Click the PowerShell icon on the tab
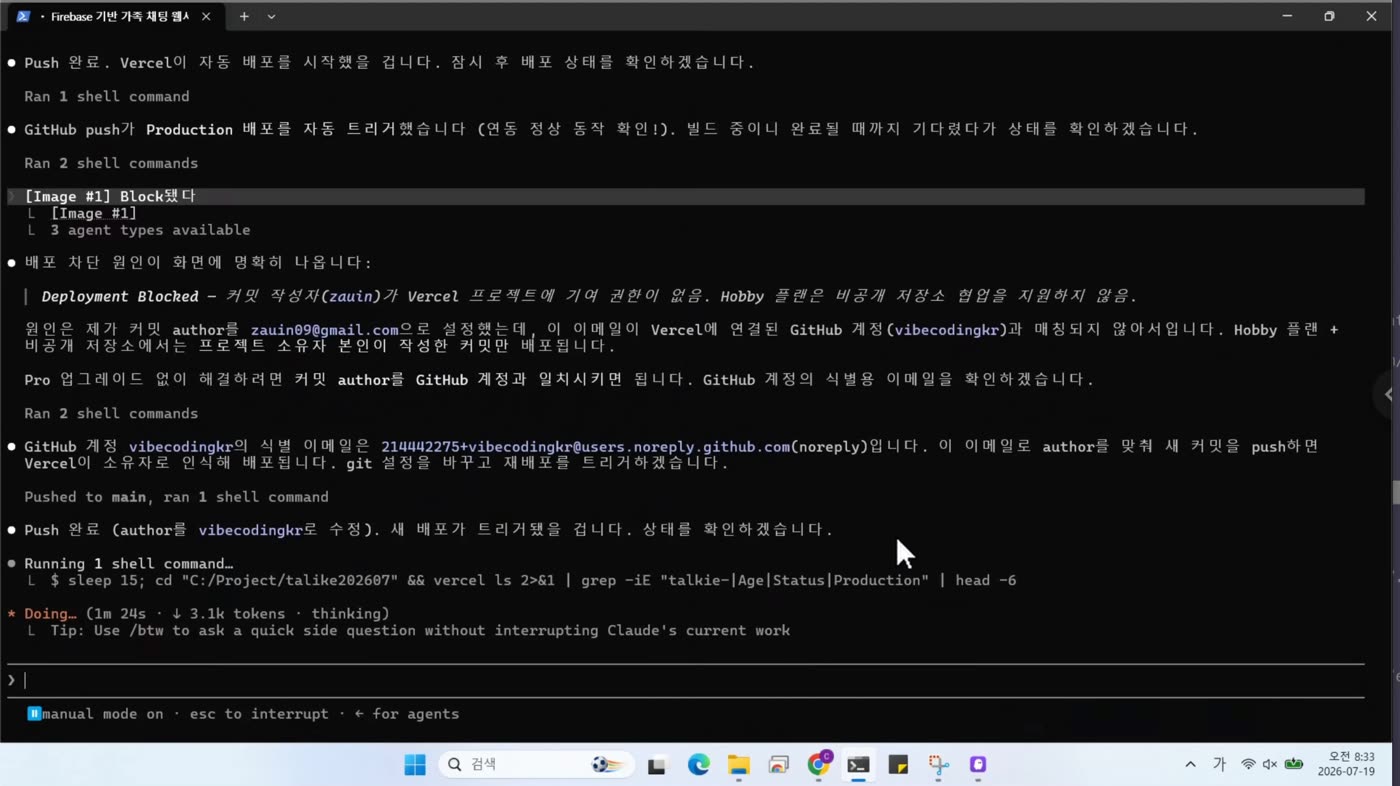Image resolution: width=1400 pixels, height=786 pixels. click(23, 16)
